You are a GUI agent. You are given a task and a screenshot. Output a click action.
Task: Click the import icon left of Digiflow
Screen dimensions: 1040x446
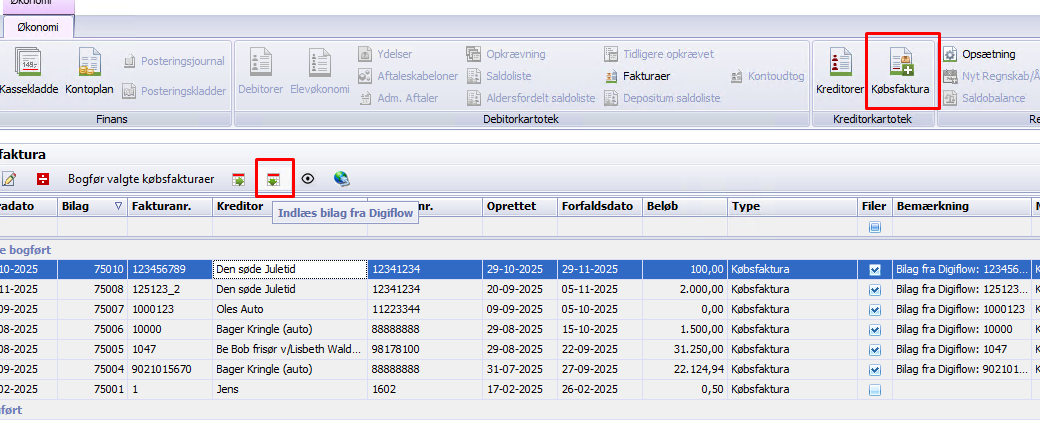click(x=239, y=179)
